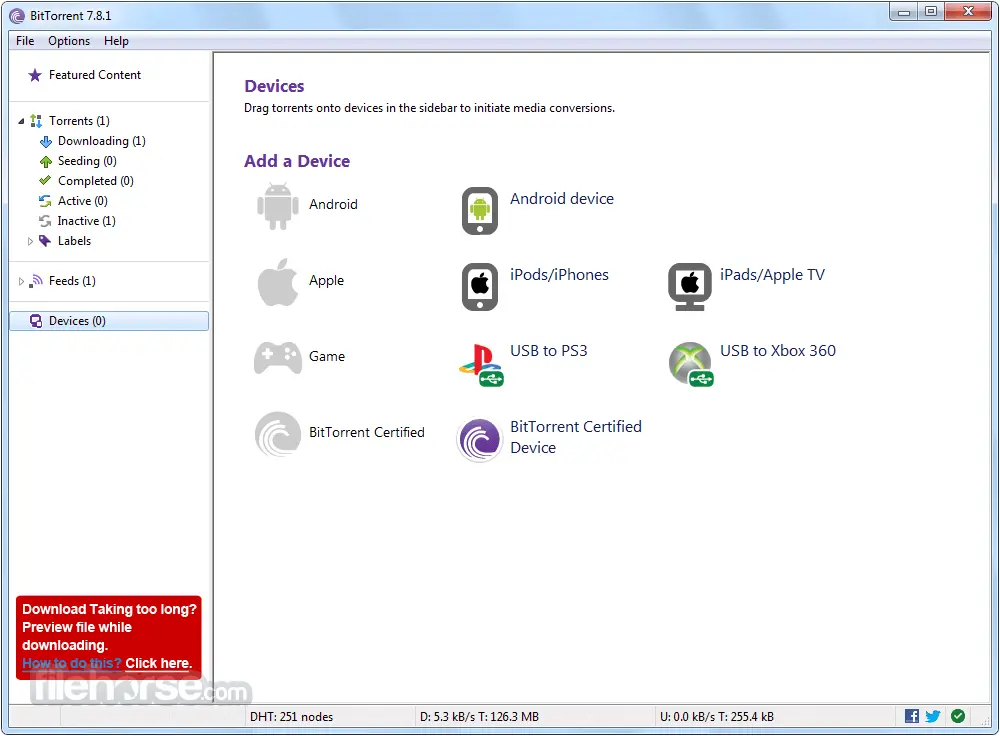The width and height of the screenshot is (1000, 736).
Task: Click the green network status checkmark icon
Action: pos(958,716)
